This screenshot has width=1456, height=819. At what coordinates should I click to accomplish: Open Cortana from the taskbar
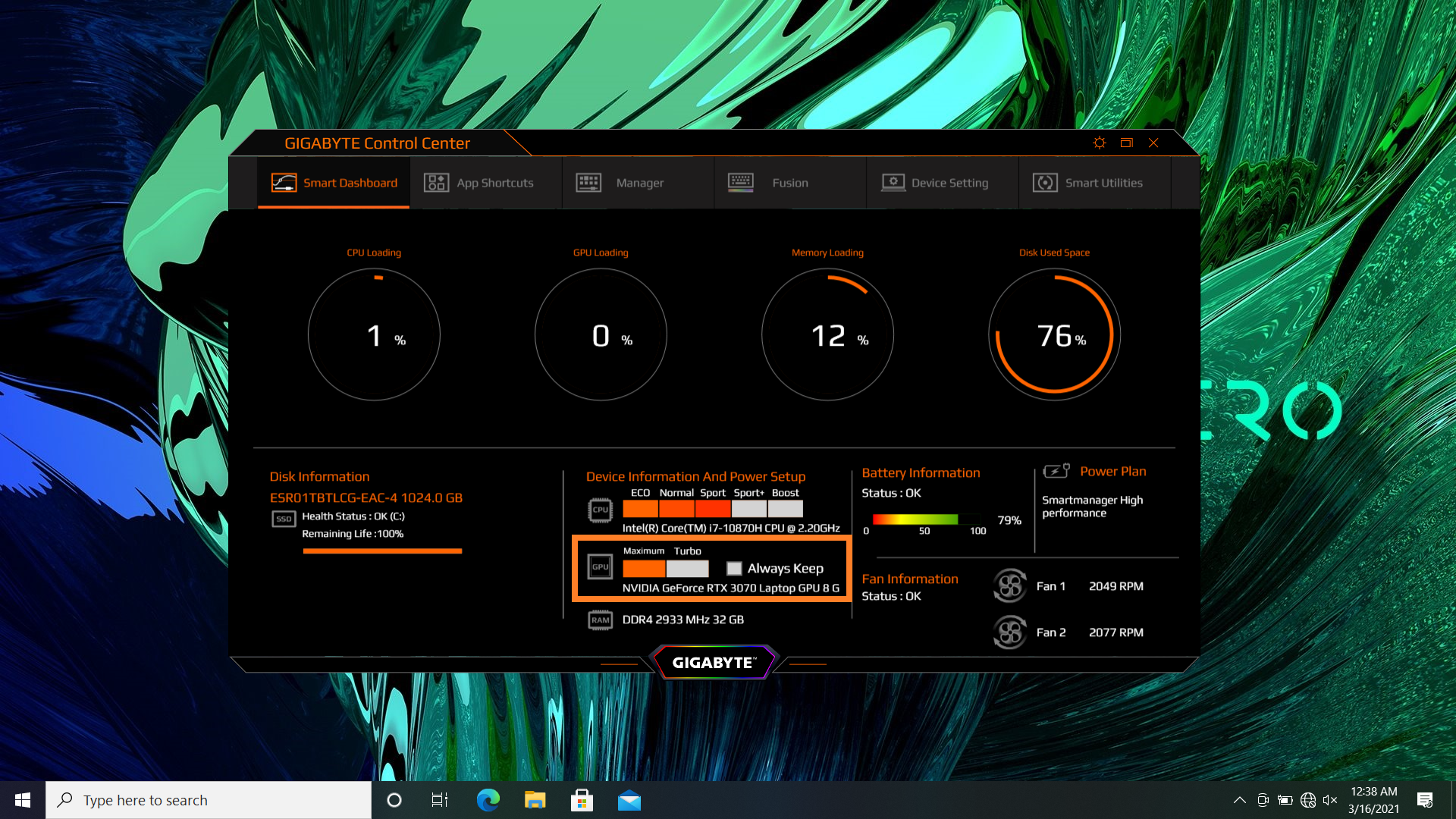[x=394, y=800]
